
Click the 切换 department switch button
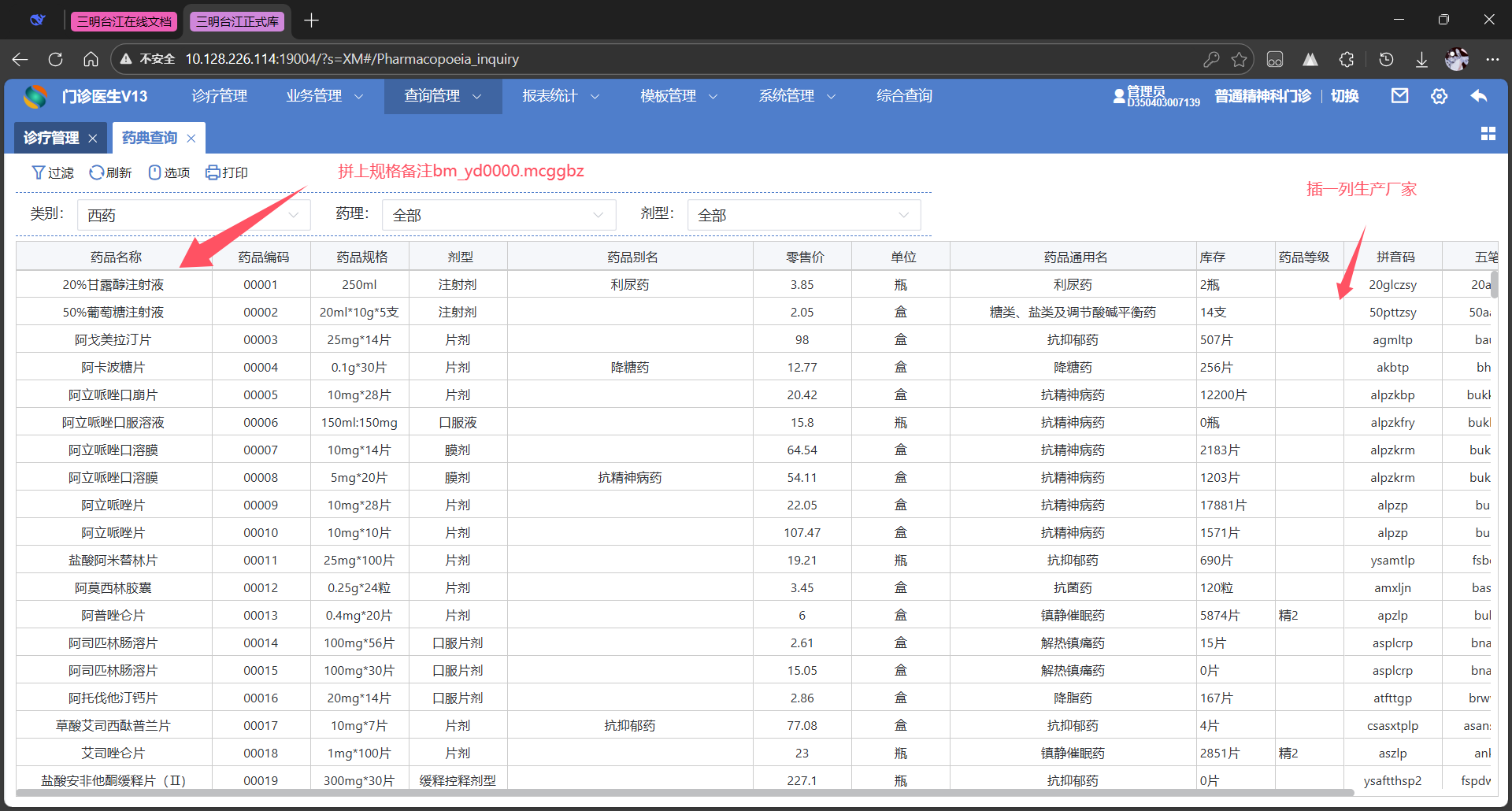click(x=1345, y=96)
